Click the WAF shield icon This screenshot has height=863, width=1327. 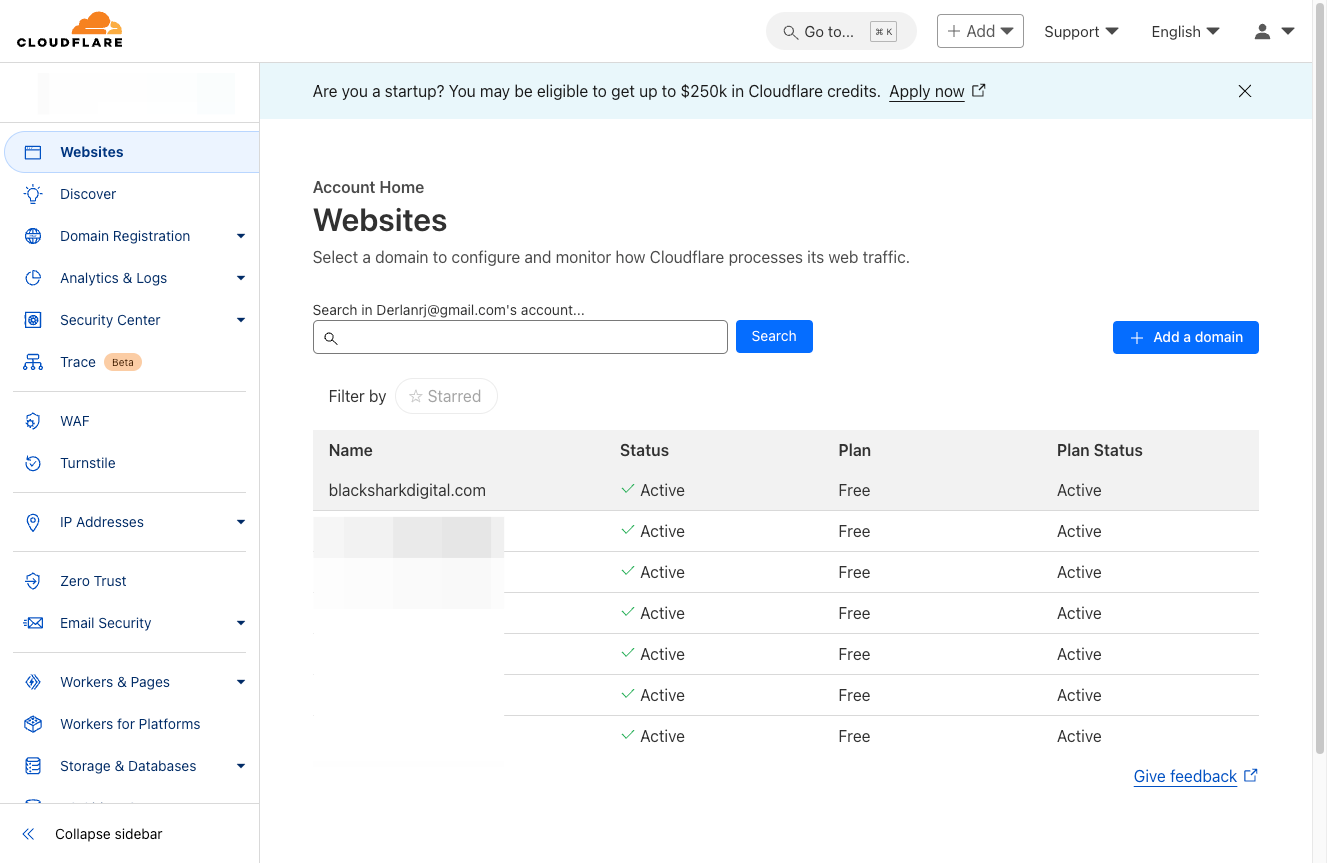[33, 421]
